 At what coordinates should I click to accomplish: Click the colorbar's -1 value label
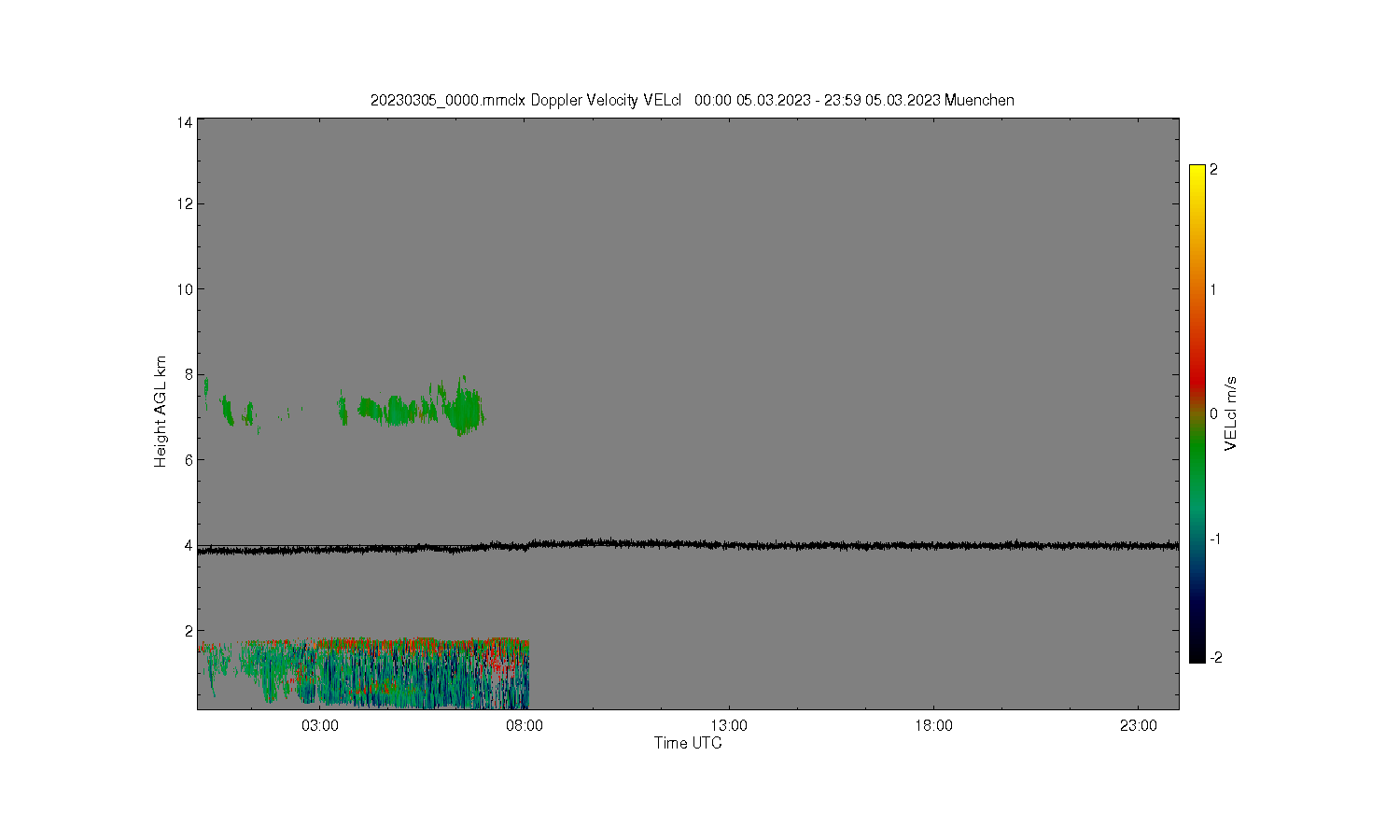coord(1216,539)
